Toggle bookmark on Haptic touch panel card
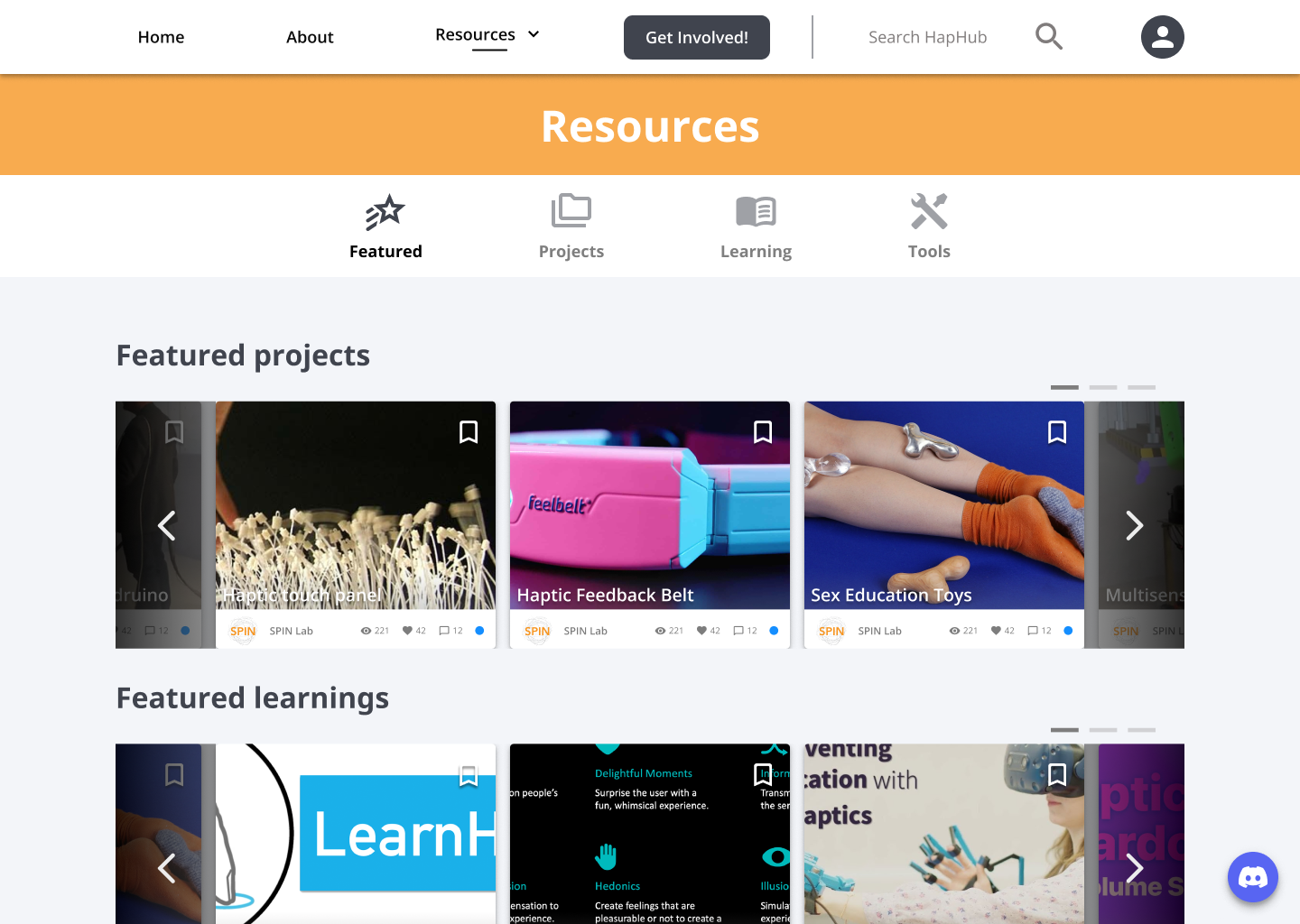This screenshot has width=1300, height=924. (x=469, y=432)
